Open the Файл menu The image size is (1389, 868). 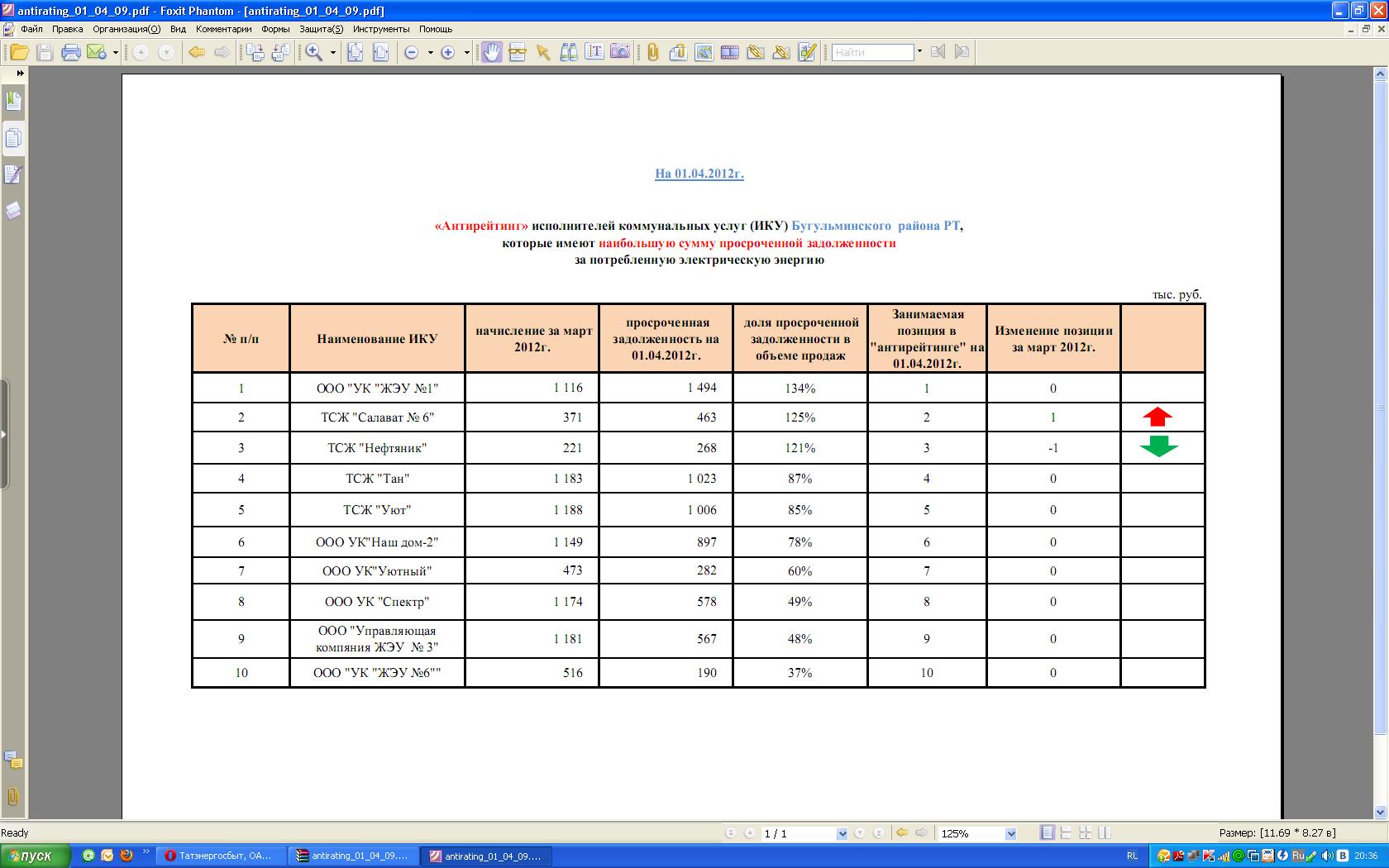pyautogui.click(x=32, y=29)
